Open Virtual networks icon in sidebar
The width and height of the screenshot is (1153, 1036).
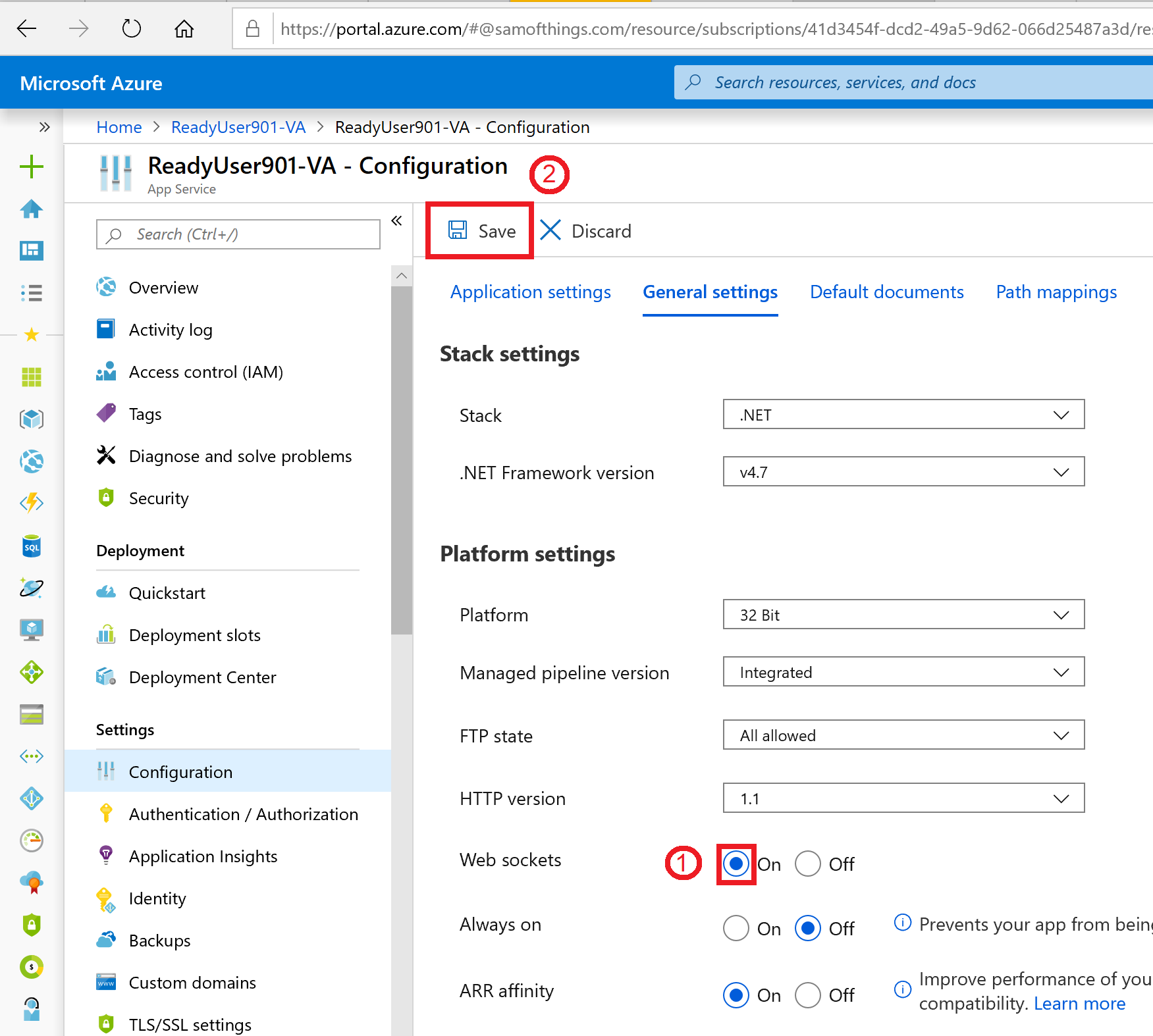click(32, 756)
